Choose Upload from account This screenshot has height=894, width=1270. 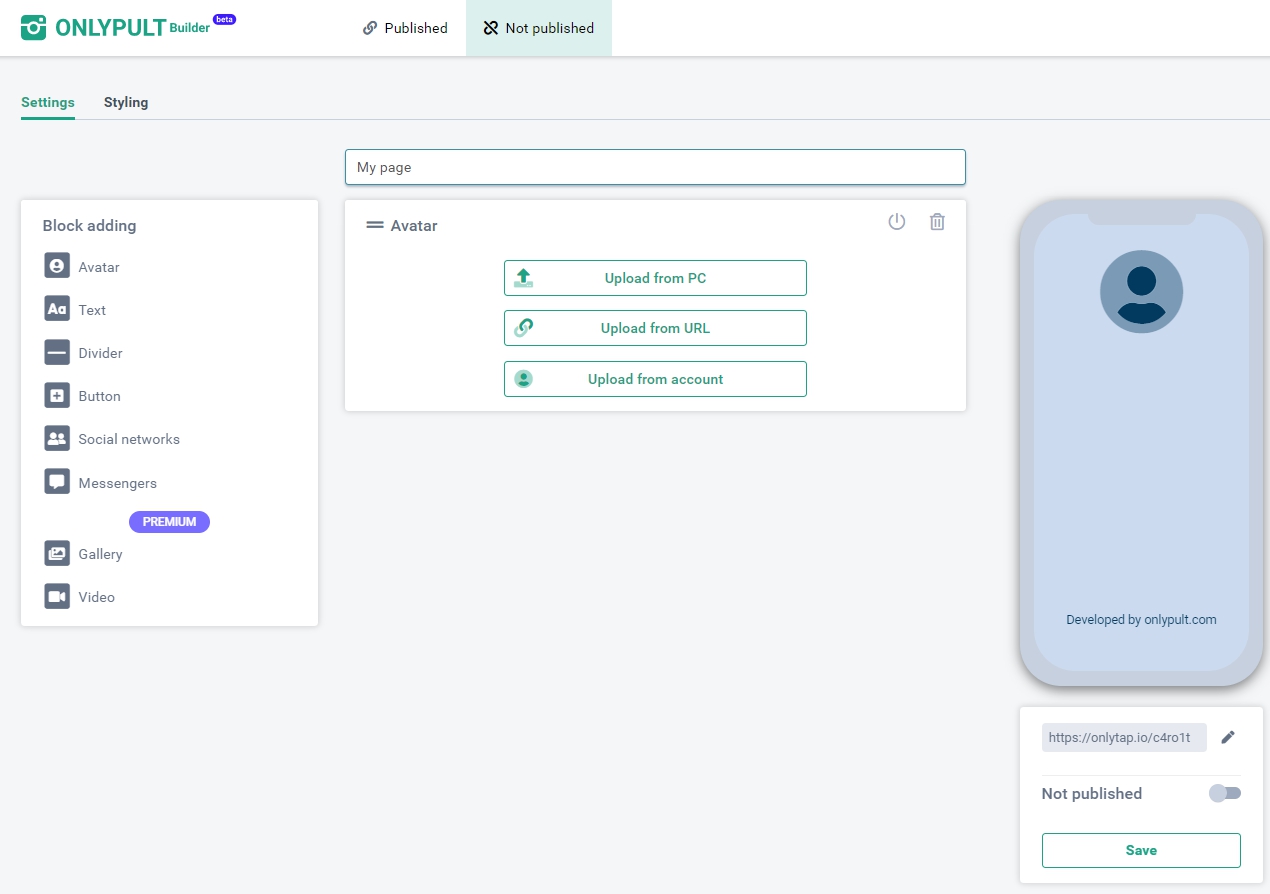point(655,379)
